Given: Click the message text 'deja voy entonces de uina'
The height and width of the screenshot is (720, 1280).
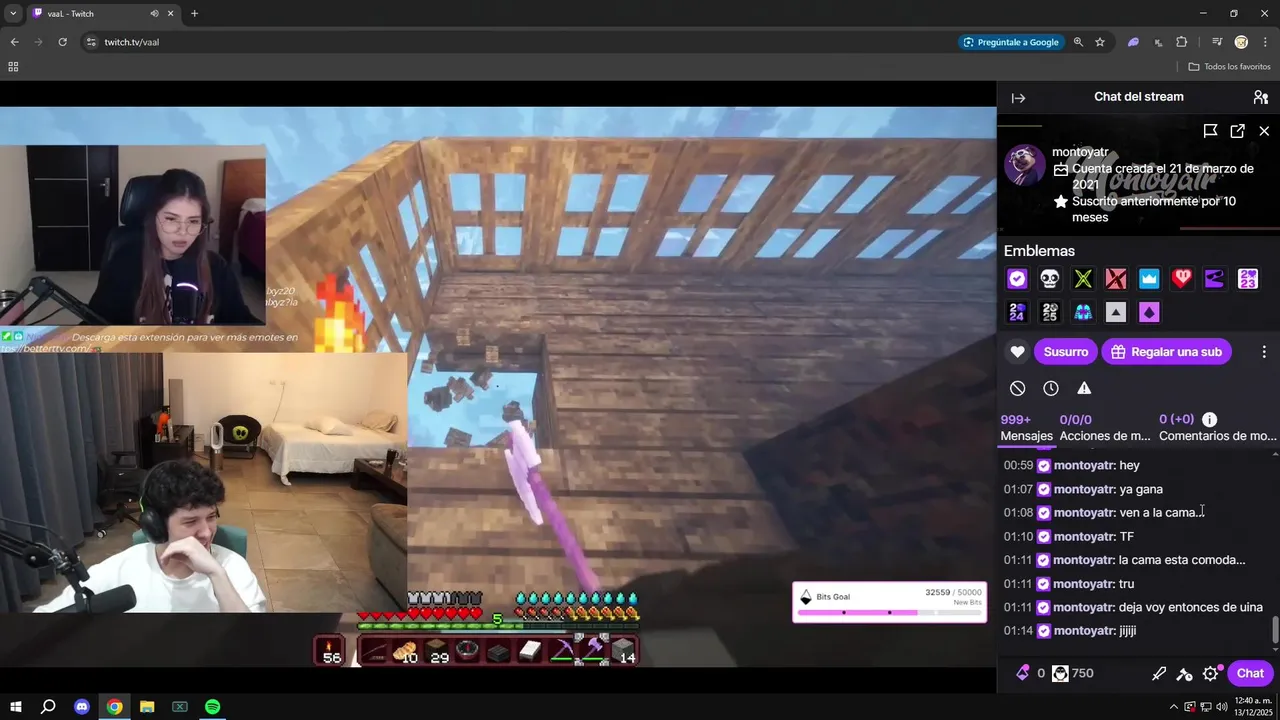Looking at the screenshot, I should click(x=1191, y=607).
